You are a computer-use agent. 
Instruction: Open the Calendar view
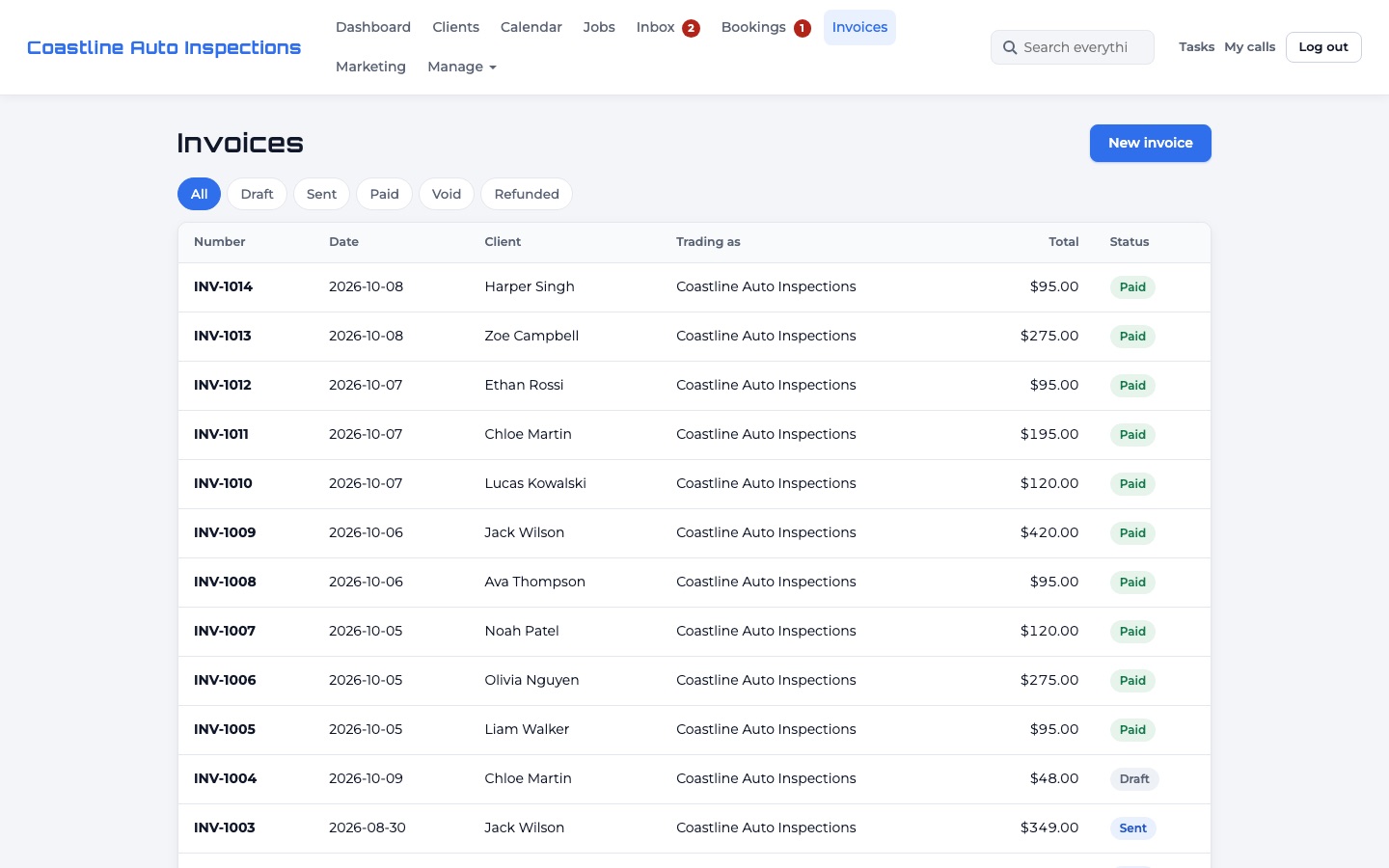[x=531, y=27]
